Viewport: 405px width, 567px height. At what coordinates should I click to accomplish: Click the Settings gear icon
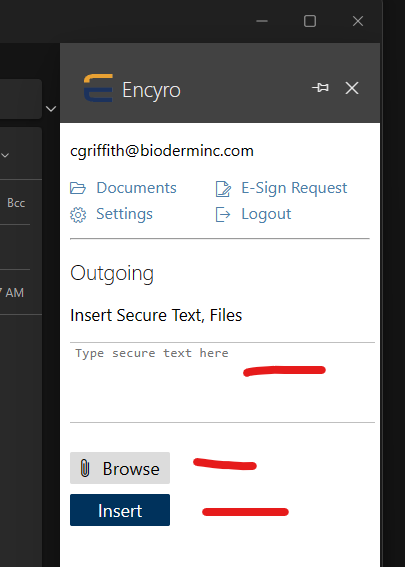pyautogui.click(x=78, y=215)
